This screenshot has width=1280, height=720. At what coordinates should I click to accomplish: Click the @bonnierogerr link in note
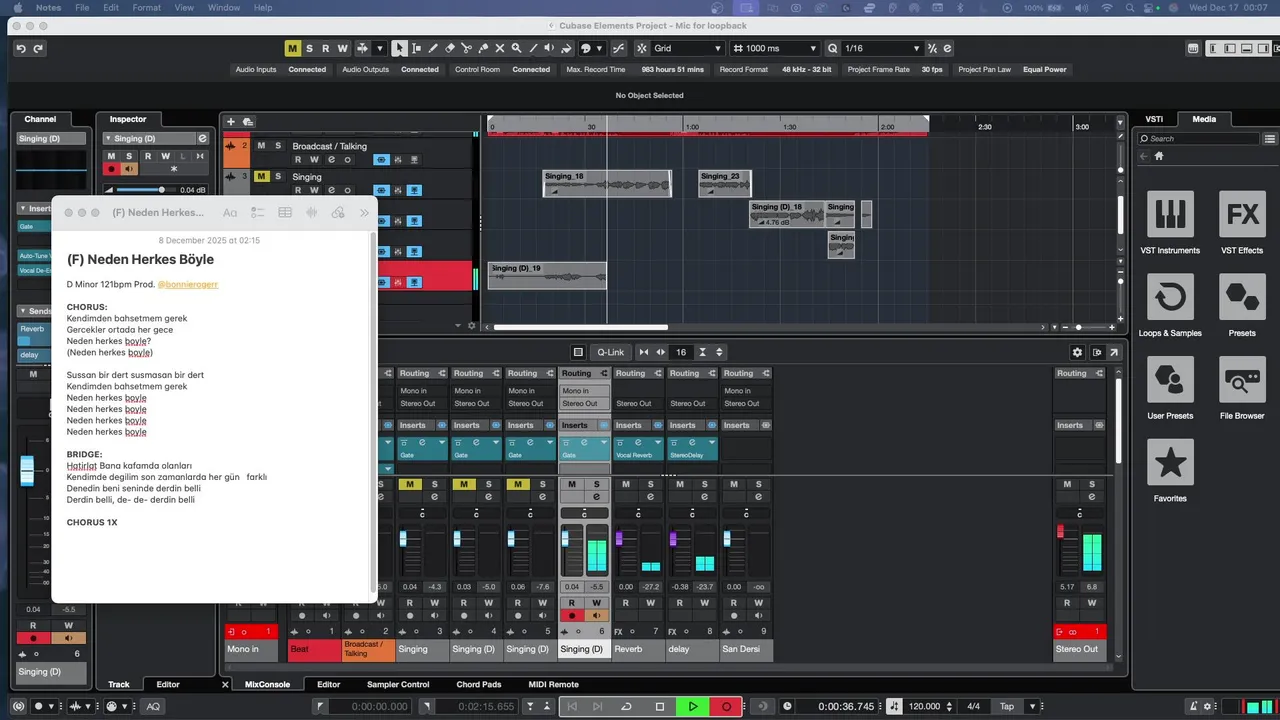187,284
